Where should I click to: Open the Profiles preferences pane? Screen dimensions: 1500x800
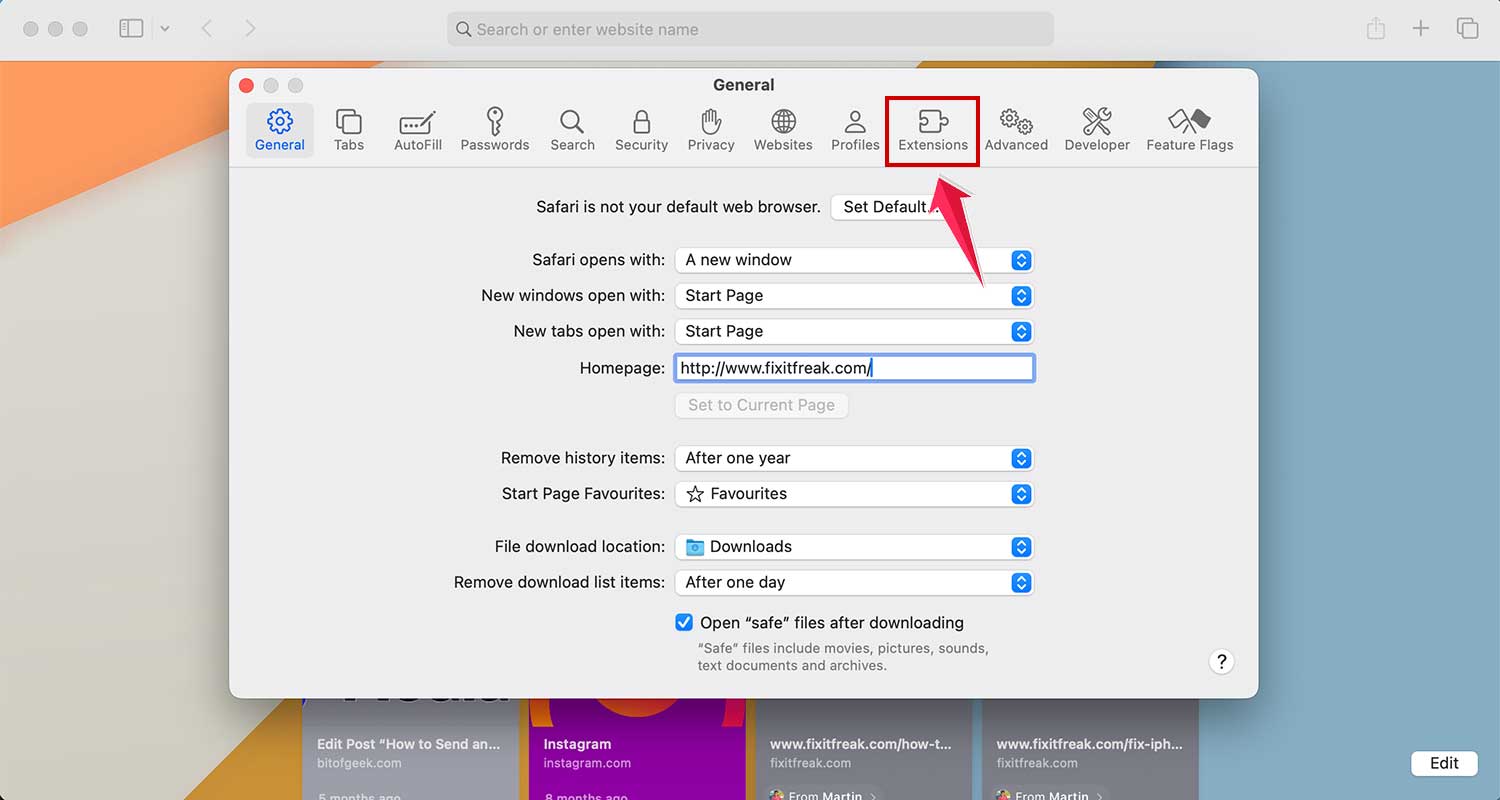854,130
